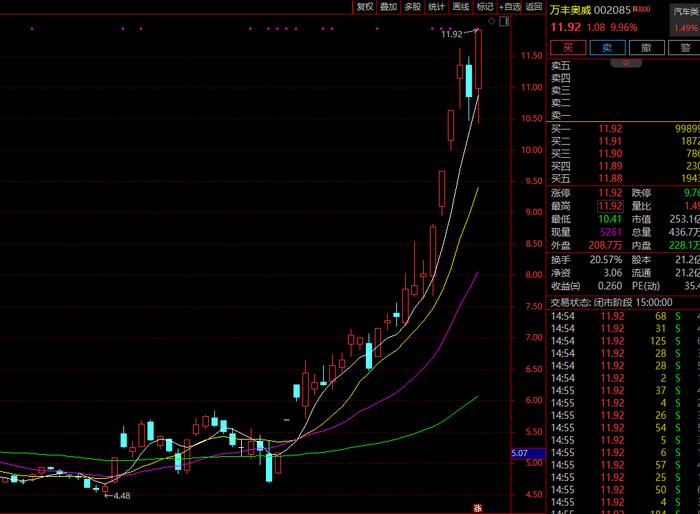Select 买四 bid price 11.89
This screenshot has width=700, height=514.
(610, 166)
